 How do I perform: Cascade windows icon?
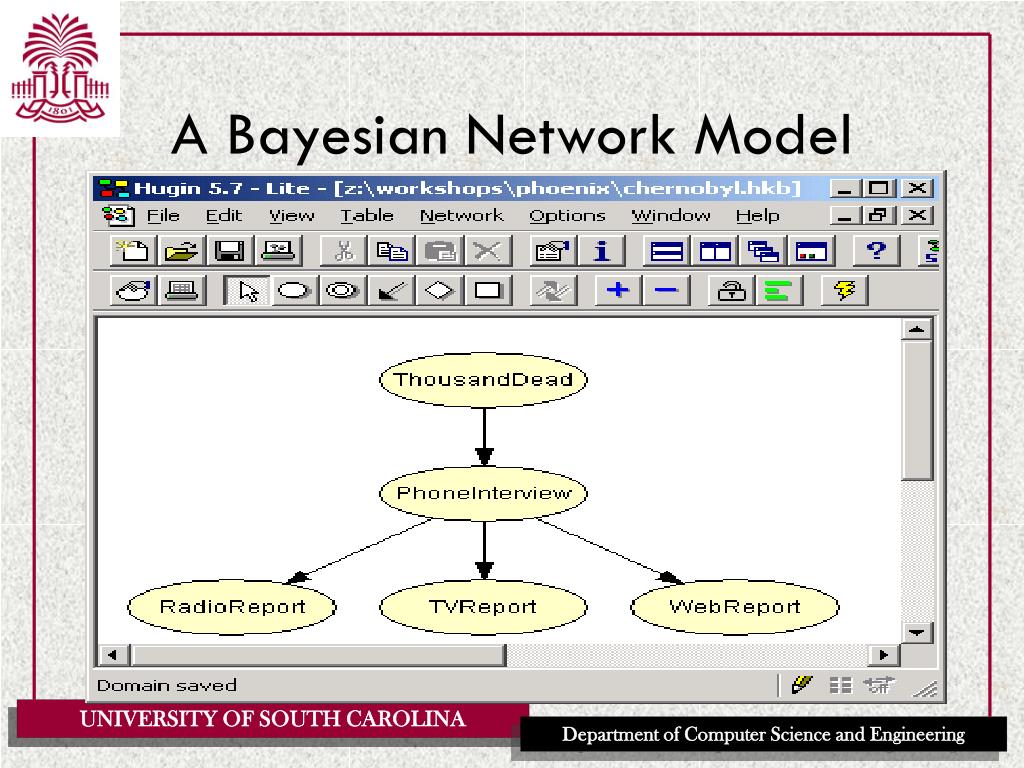(x=763, y=251)
